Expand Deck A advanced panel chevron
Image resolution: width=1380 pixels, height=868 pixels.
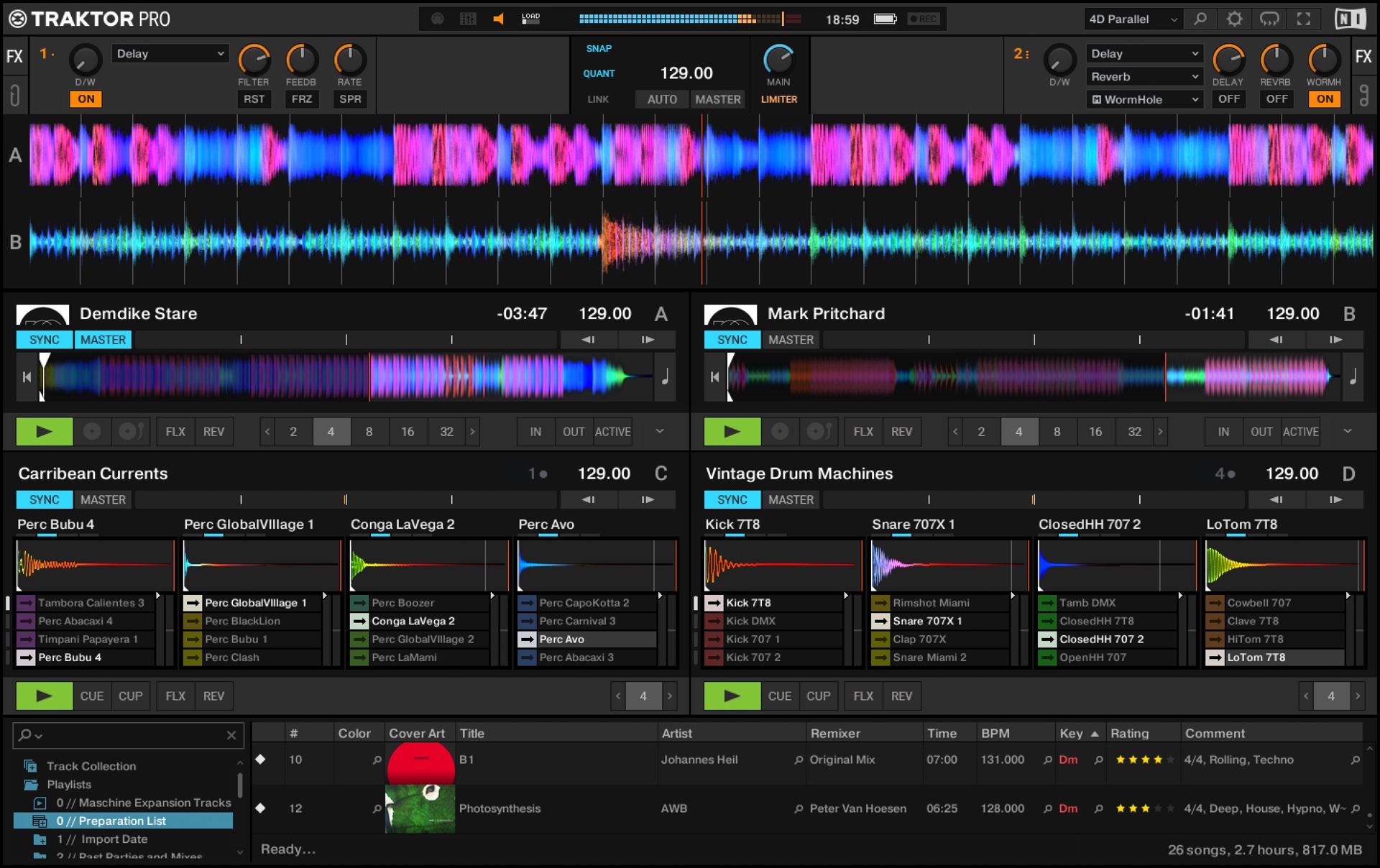tap(659, 431)
